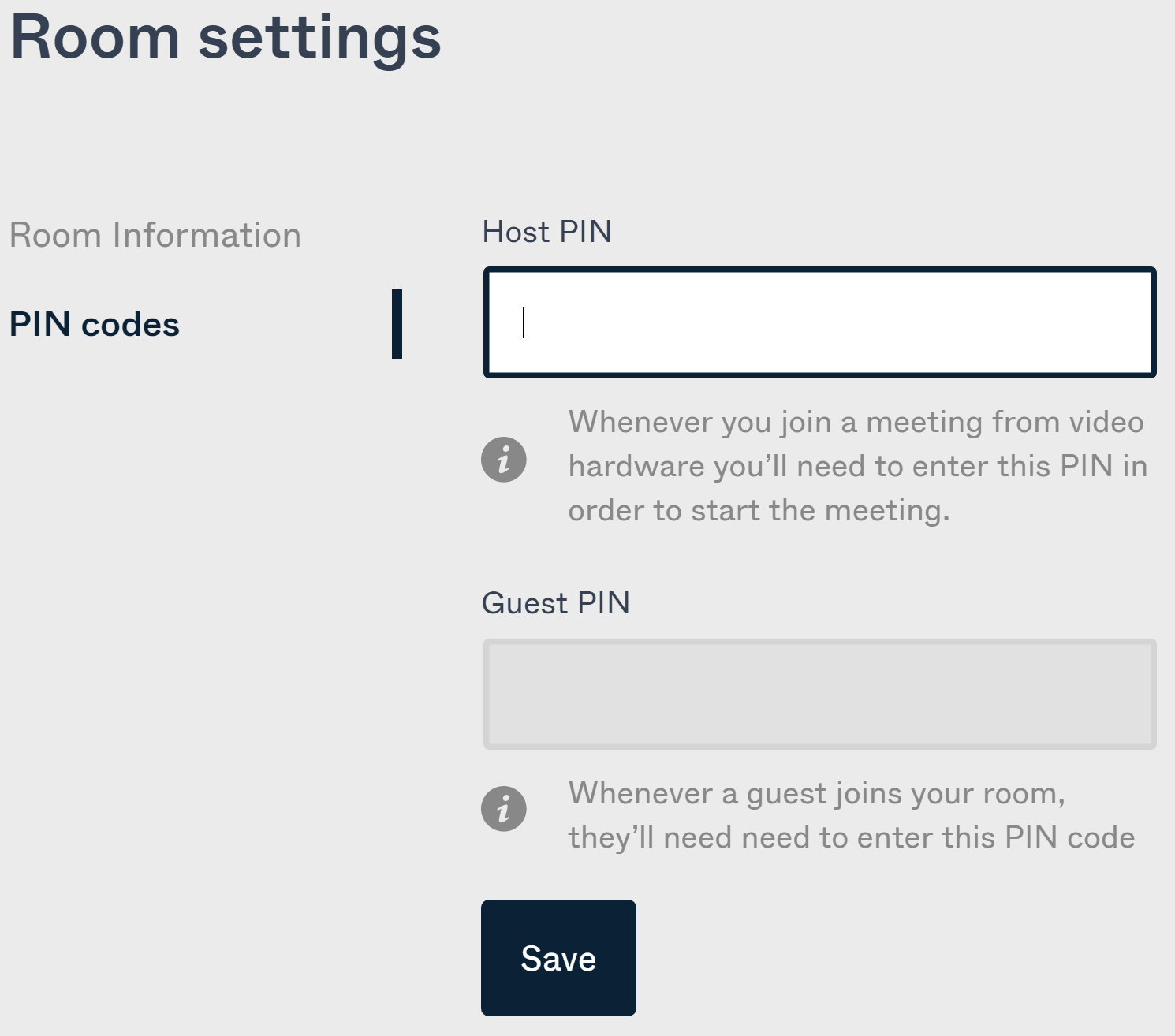Click the Guest PIN field label
This screenshot has height=1036, width=1175.
coord(556,603)
